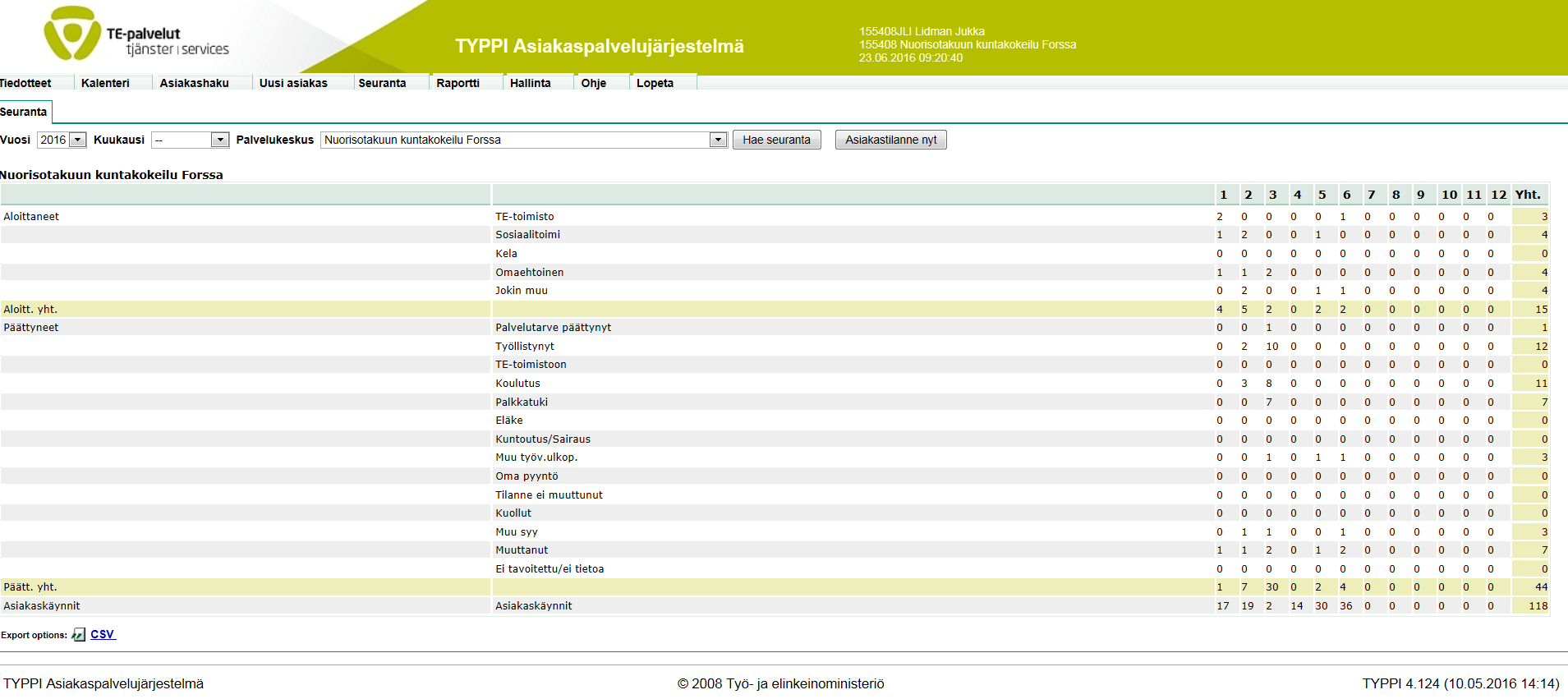This screenshot has height=699, width=1568.
Task: Open the Raportti menu
Action: click(458, 83)
